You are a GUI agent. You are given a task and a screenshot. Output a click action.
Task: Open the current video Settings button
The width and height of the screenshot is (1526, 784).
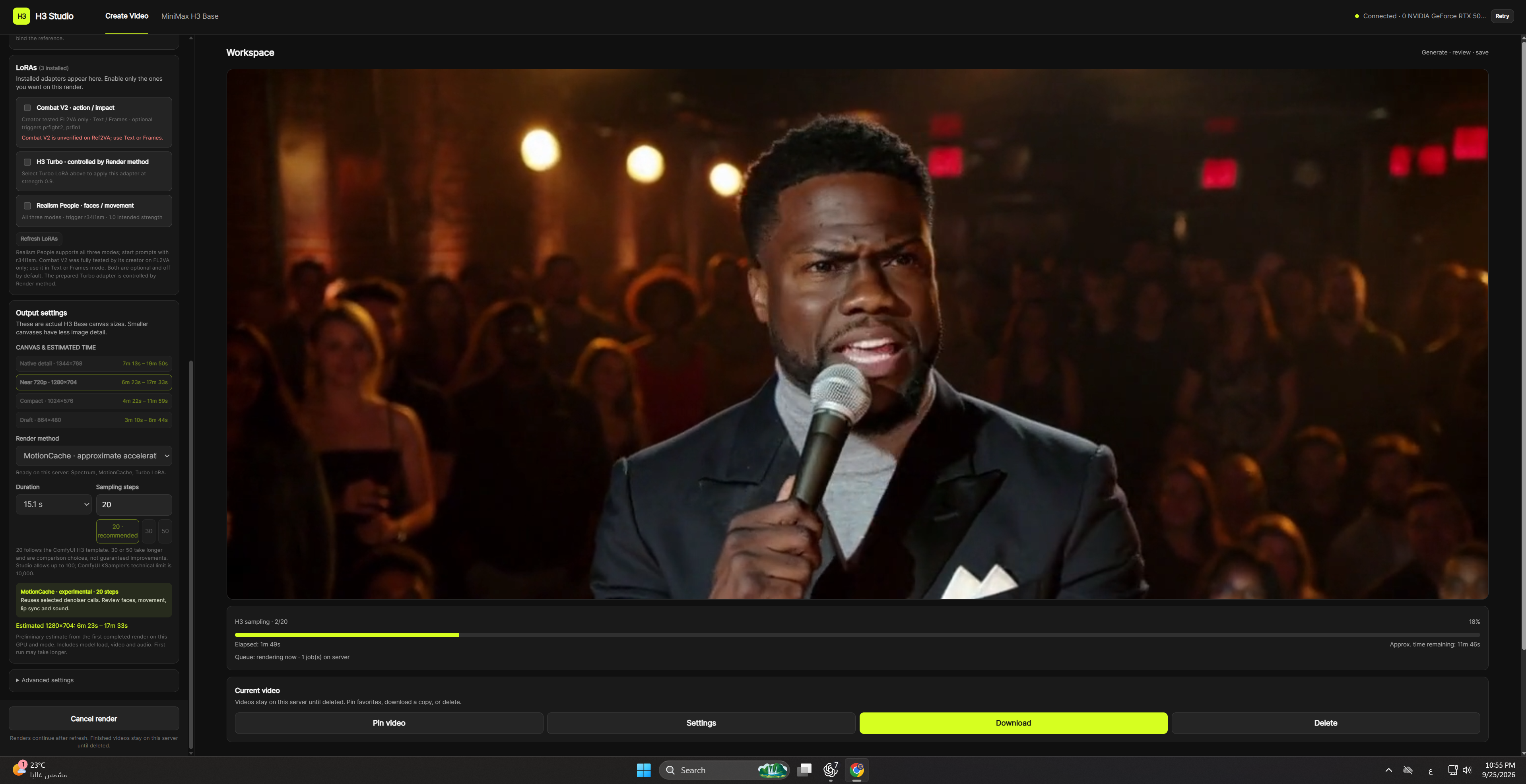701,723
